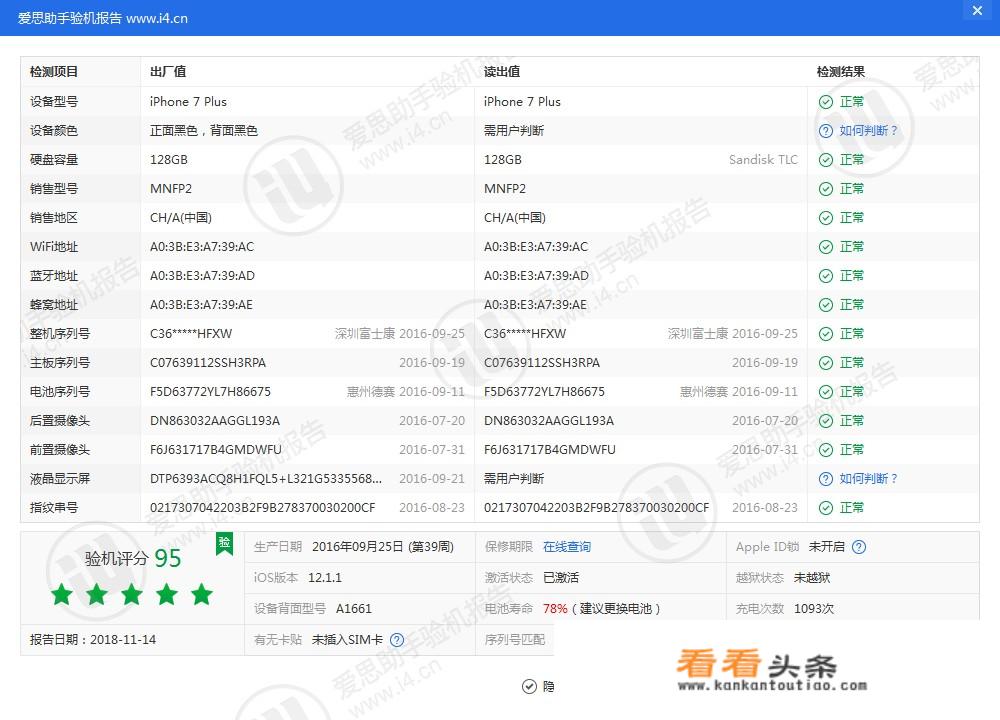Select 出厂值 iPhone 7 Plus cell
This screenshot has width=1000, height=720.
[188, 102]
